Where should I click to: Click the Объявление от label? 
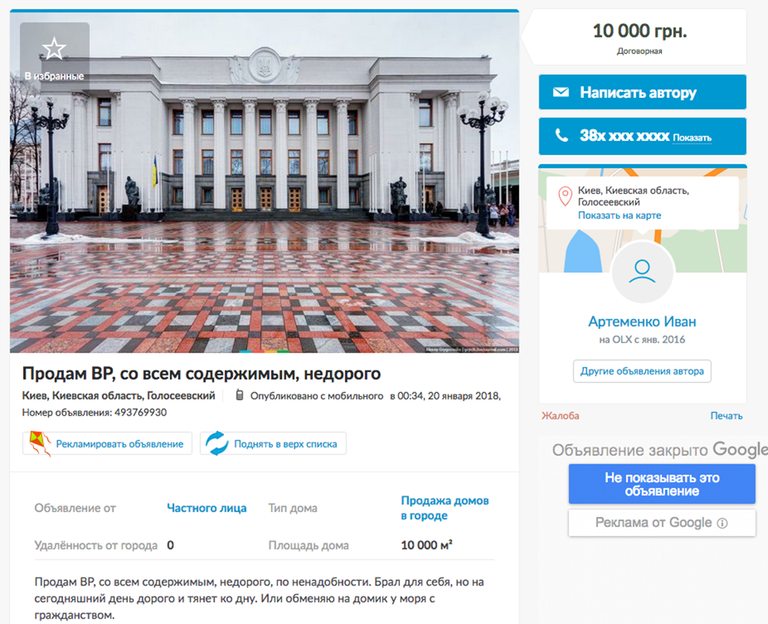pyautogui.click(x=75, y=508)
